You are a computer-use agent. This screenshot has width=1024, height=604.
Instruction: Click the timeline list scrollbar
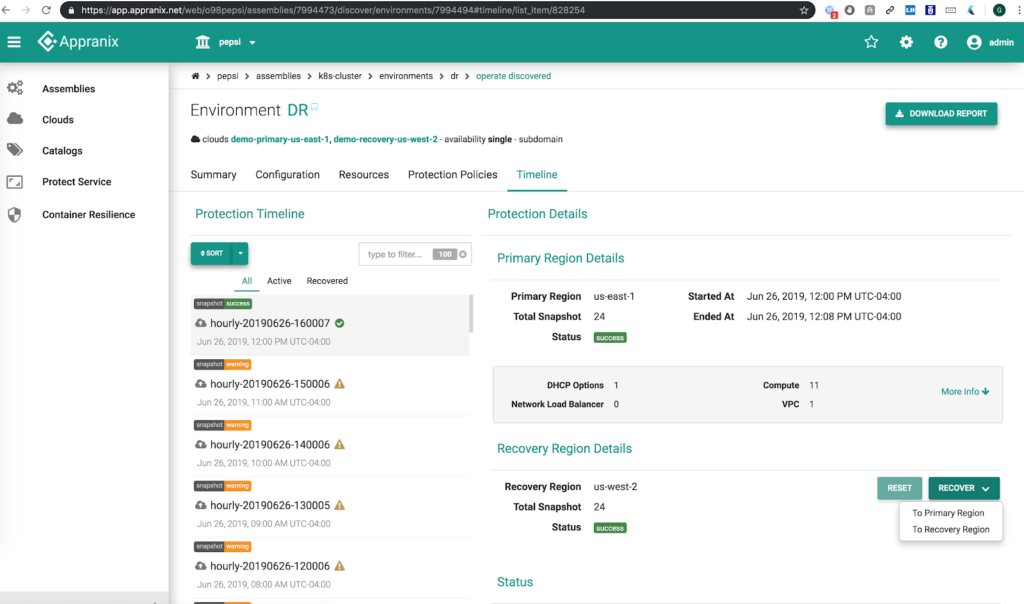(471, 313)
